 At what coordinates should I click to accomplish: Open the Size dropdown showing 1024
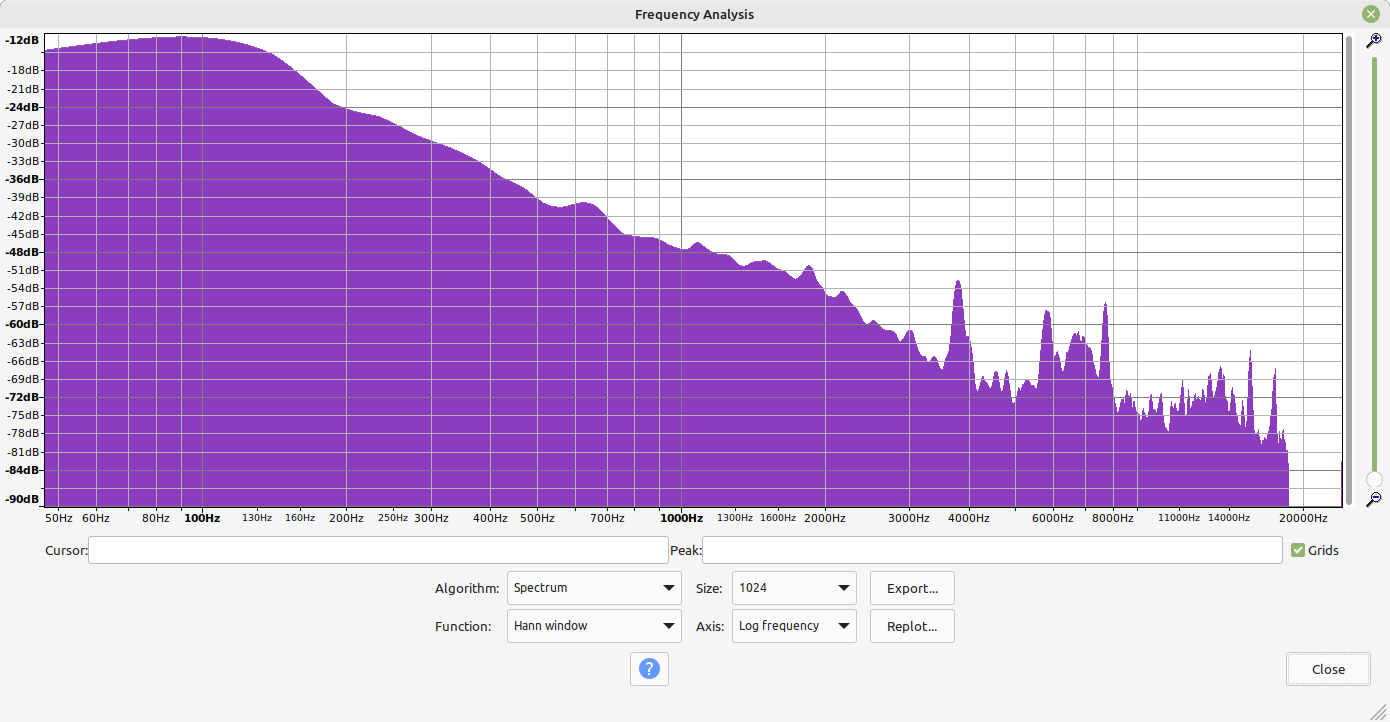coord(794,587)
